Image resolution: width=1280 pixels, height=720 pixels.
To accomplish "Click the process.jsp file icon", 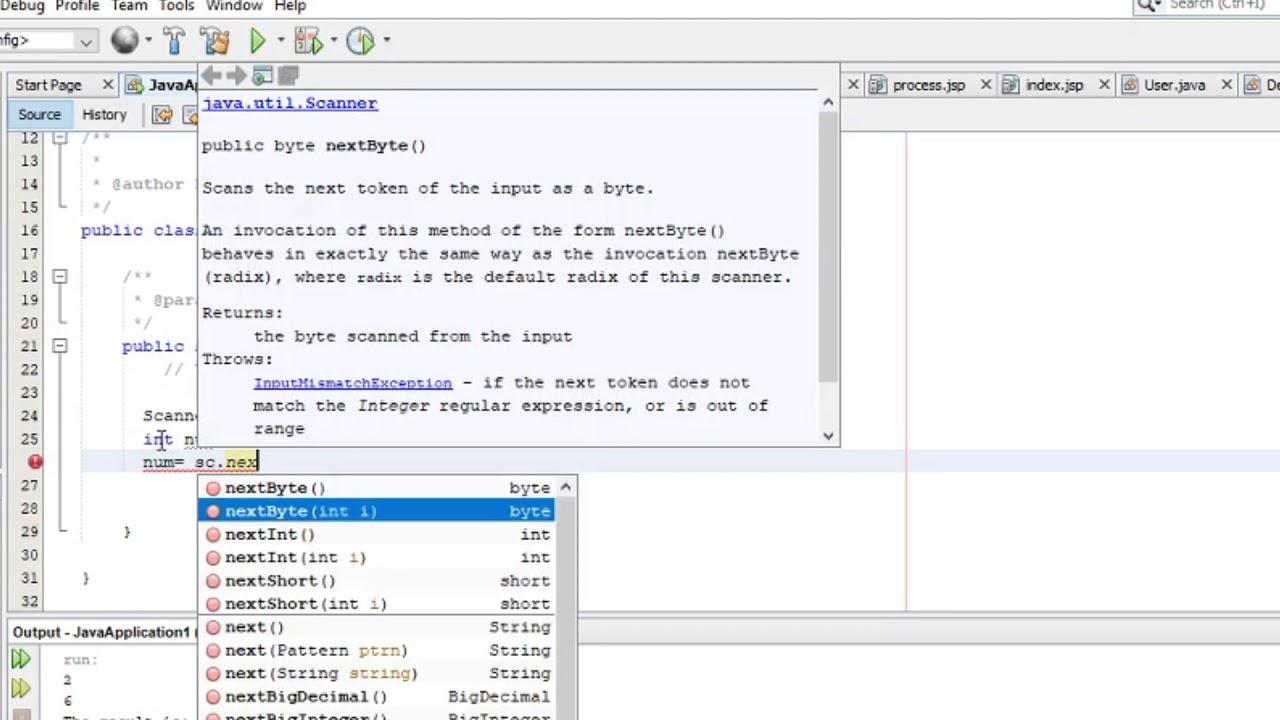I will (878, 85).
